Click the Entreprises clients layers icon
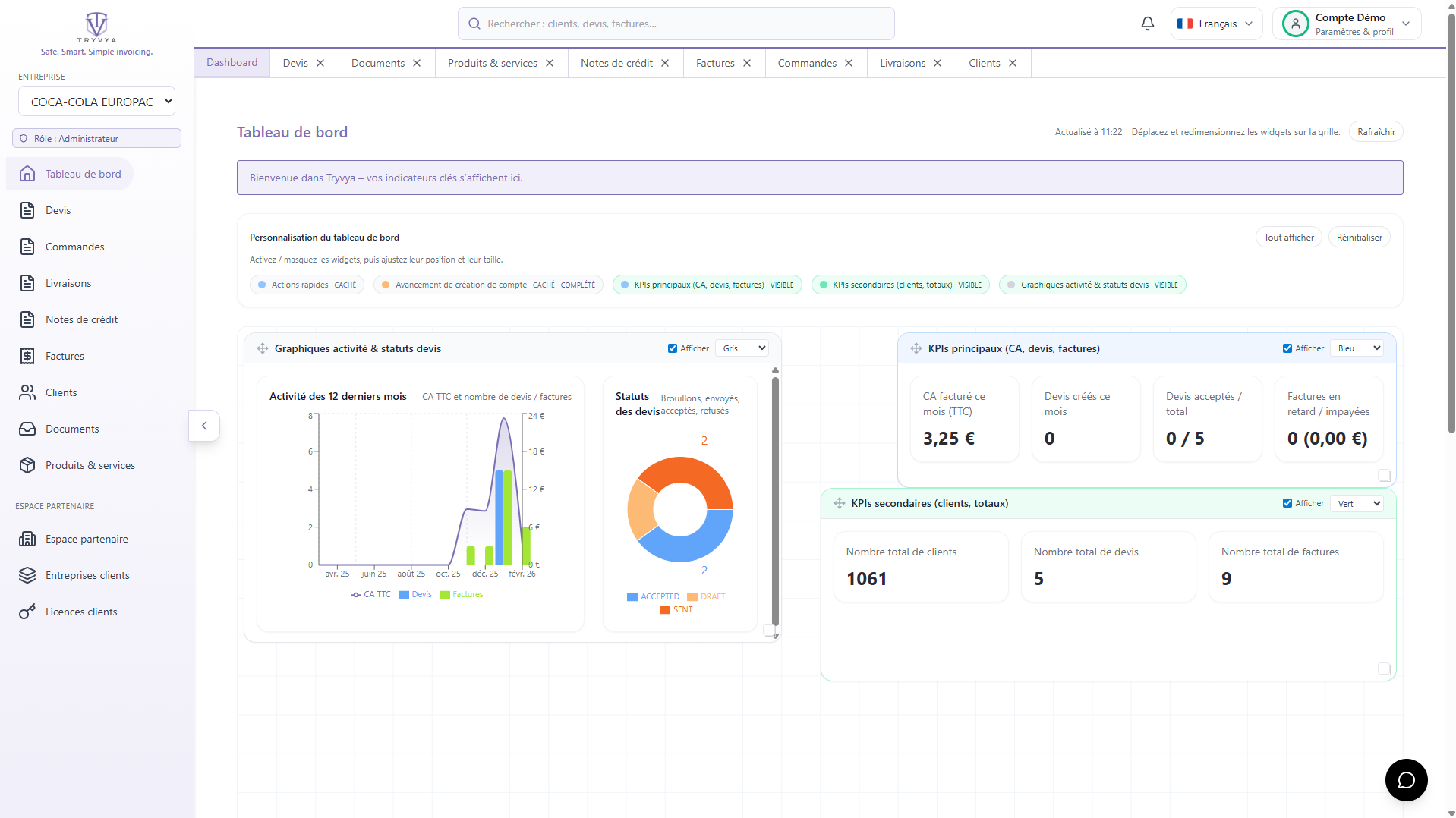This screenshot has height=818, width=1456. click(x=27, y=575)
